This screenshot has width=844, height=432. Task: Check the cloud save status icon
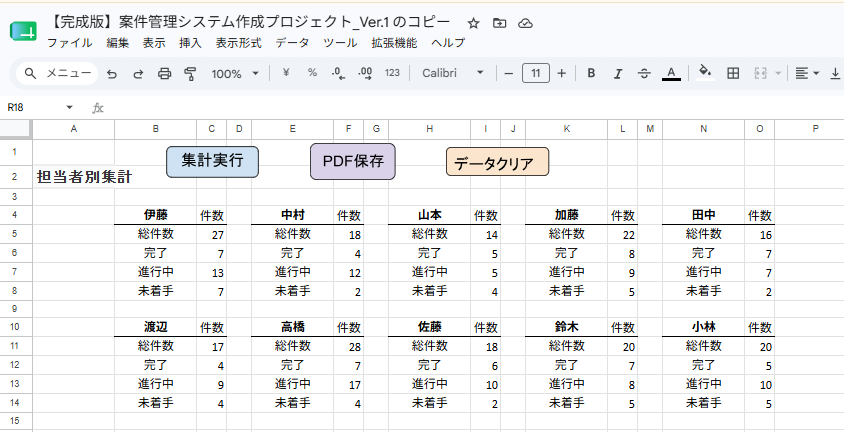(525, 23)
